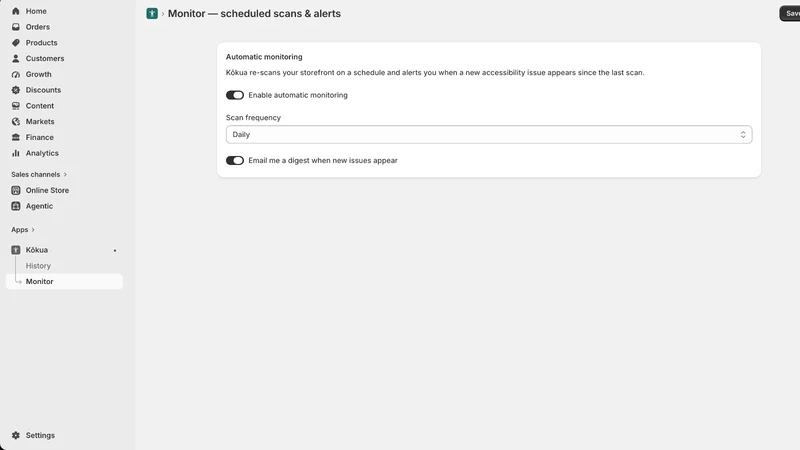Click the Products tag icon

coord(16,42)
